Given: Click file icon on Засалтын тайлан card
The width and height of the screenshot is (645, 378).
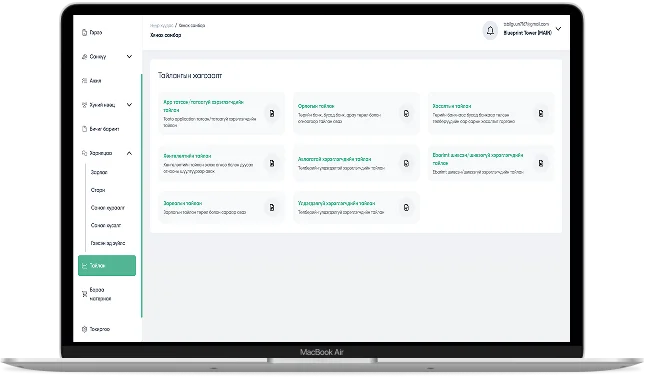Looking at the screenshot, I should pyautogui.click(x=541, y=114).
